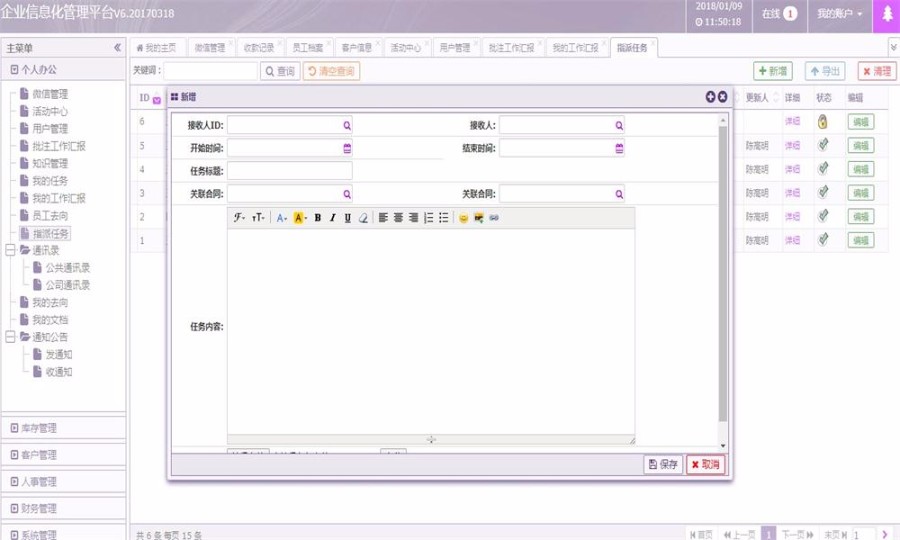This screenshot has height=540, width=900.
Task: Center align editor text
Action: [x=398, y=217]
